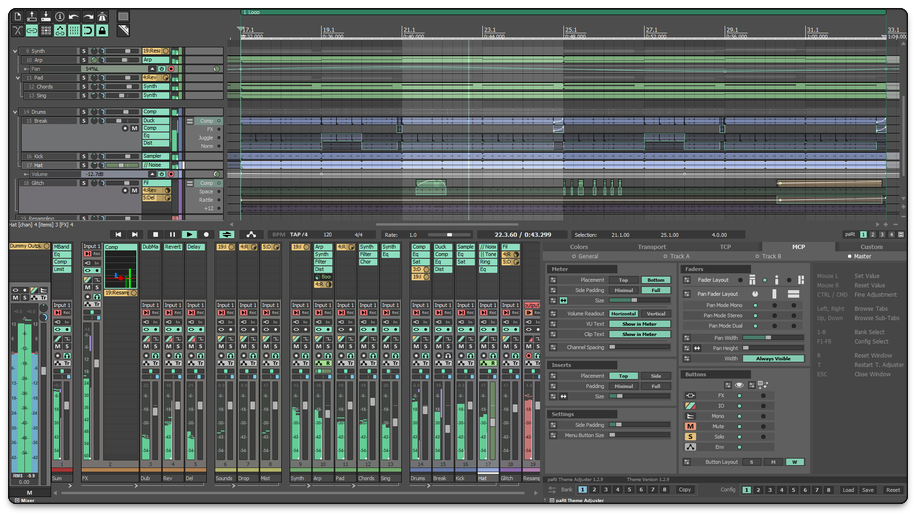
Task: Click the Always Visible width button
Action: 773,358
